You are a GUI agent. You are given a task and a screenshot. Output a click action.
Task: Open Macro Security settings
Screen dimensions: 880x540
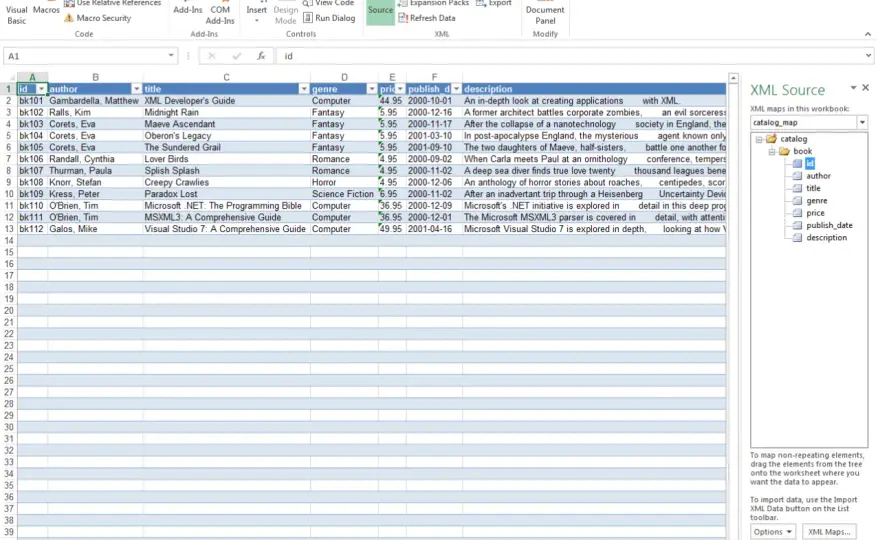(98, 18)
